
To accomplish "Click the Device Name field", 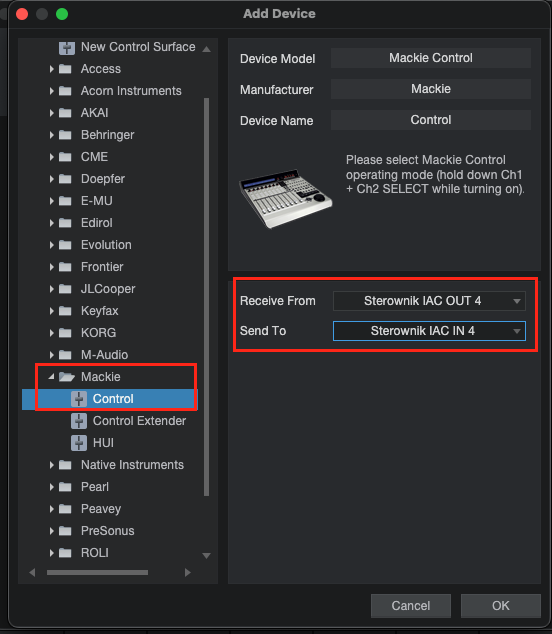I will [x=431, y=120].
